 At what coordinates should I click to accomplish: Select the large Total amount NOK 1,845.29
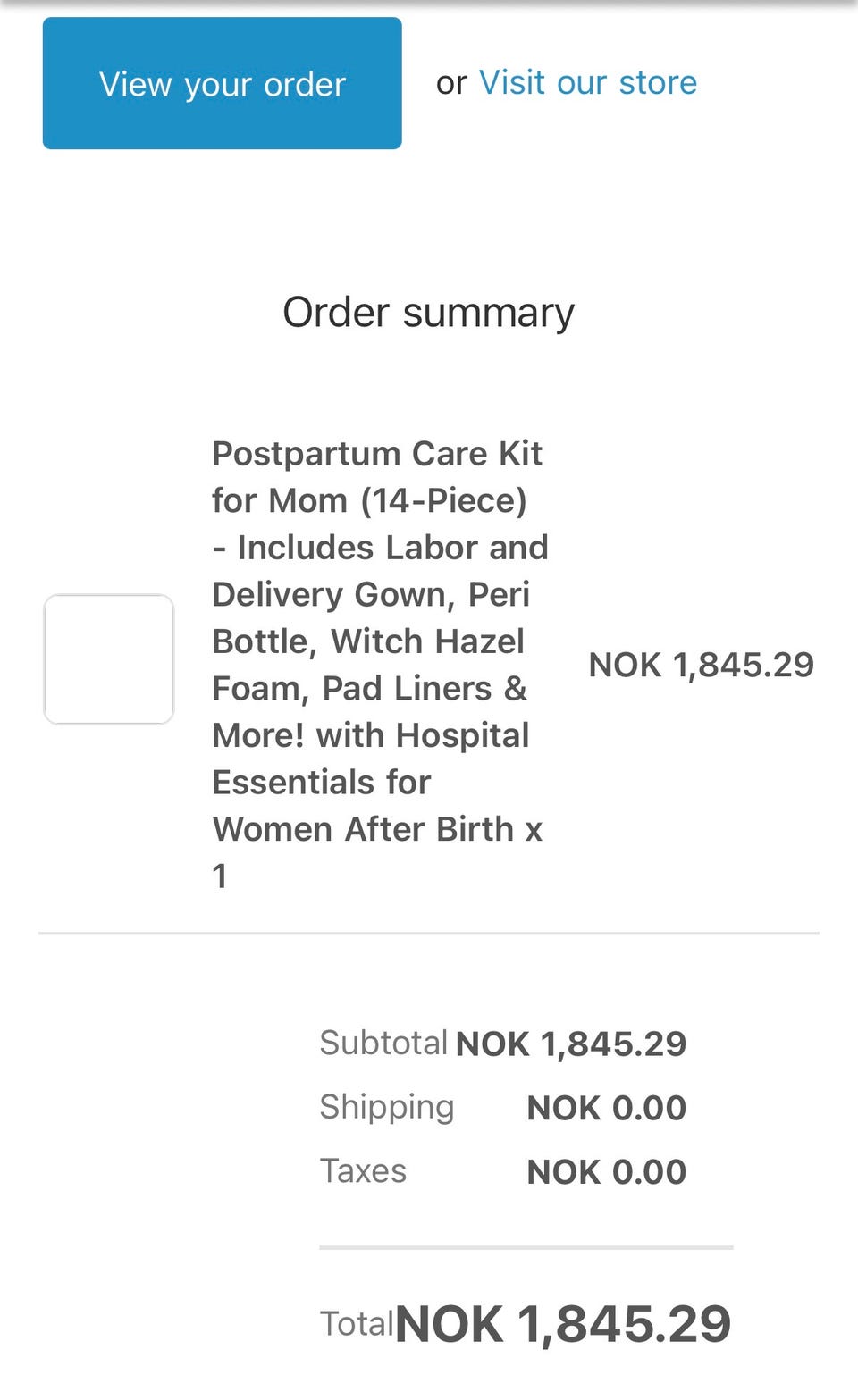pos(563,1323)
